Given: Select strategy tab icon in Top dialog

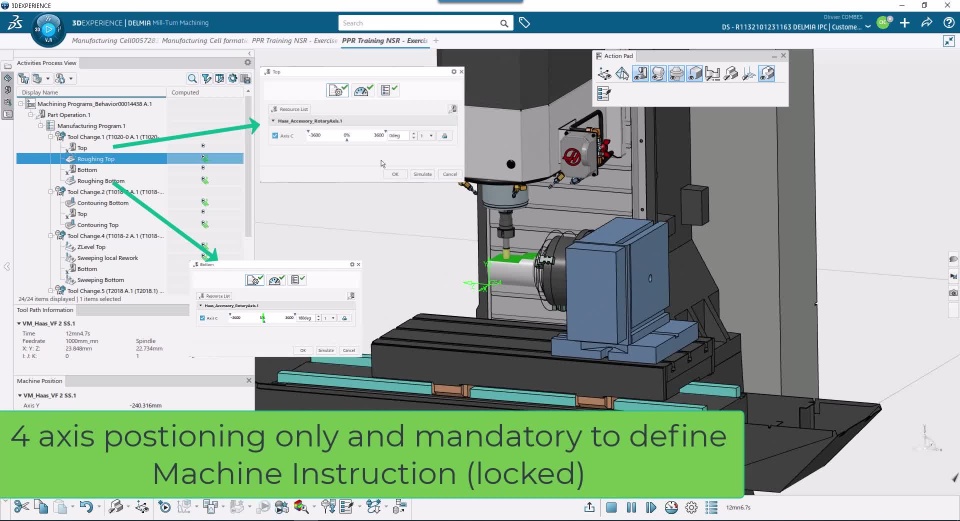Looking at the screenshot, I should click(337, 90).
